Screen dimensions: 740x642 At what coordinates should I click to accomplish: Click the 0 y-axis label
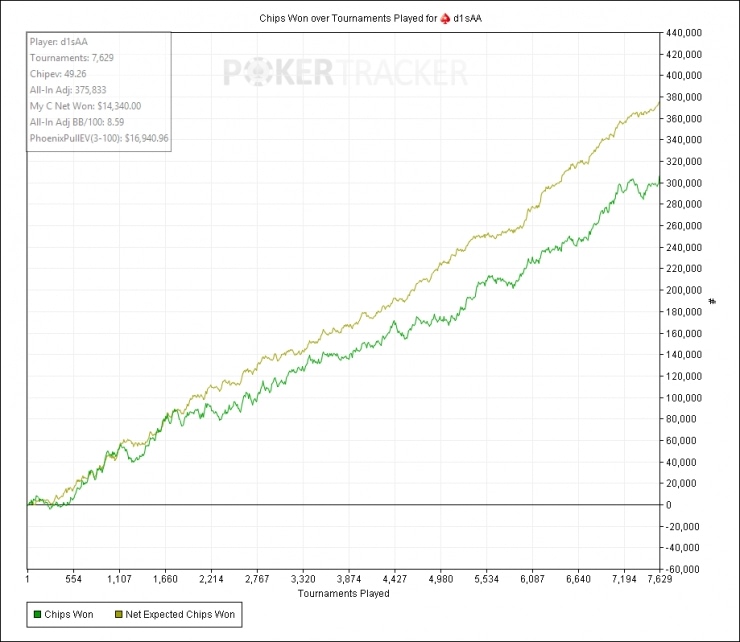(669, 505)
